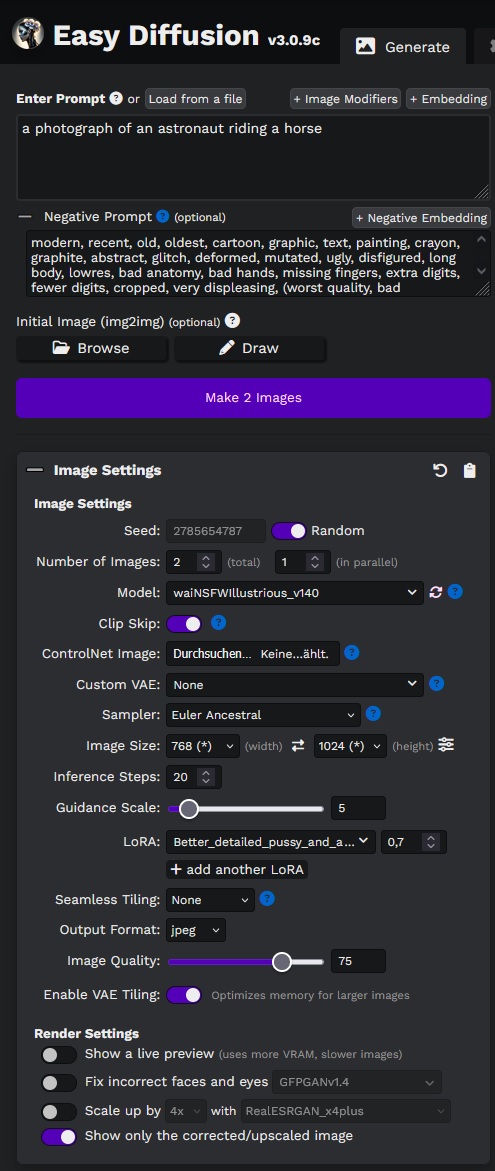Collapse the Image Settings panel header
The width and height of the screenshot is (495, 1171).
(x=254, y=470)
